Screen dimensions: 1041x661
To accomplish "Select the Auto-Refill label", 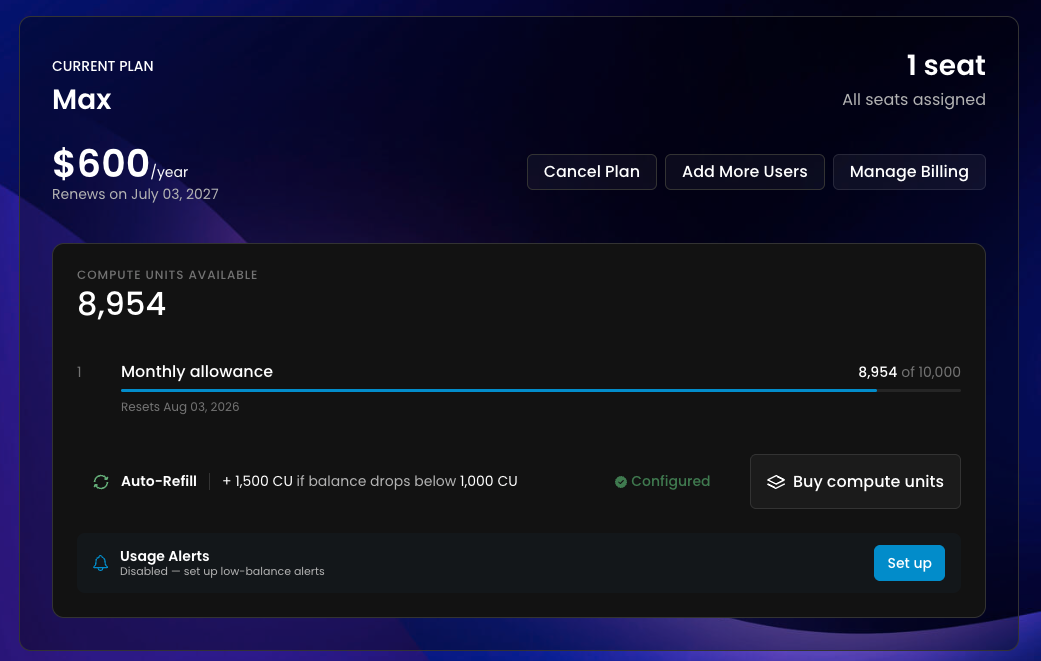I will pyautogui.click(x=159, y=481).
